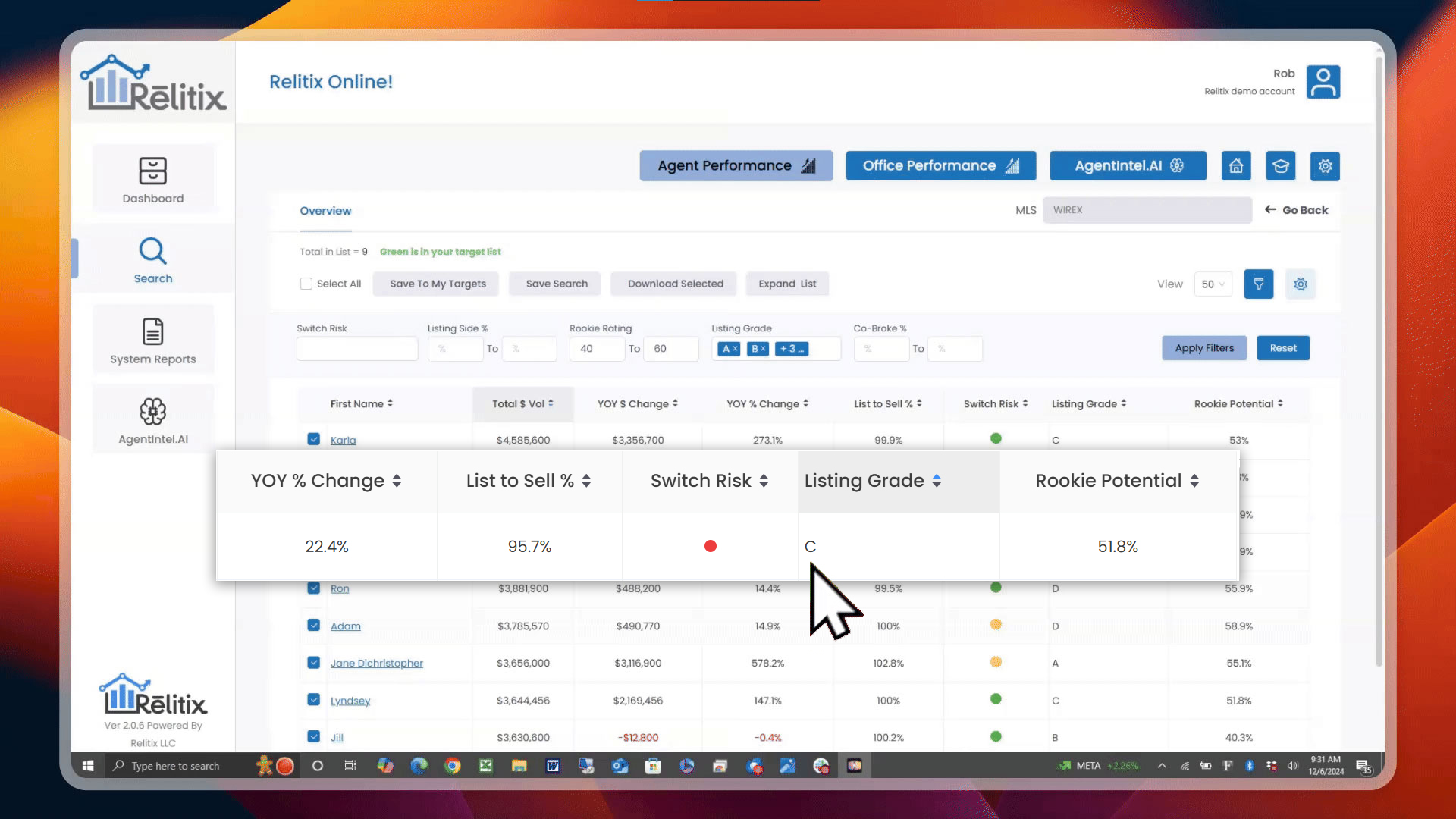Open Microsoft Store from the taskbar
This screenshot has width=1456, height=819.
(x=653, y=766)
